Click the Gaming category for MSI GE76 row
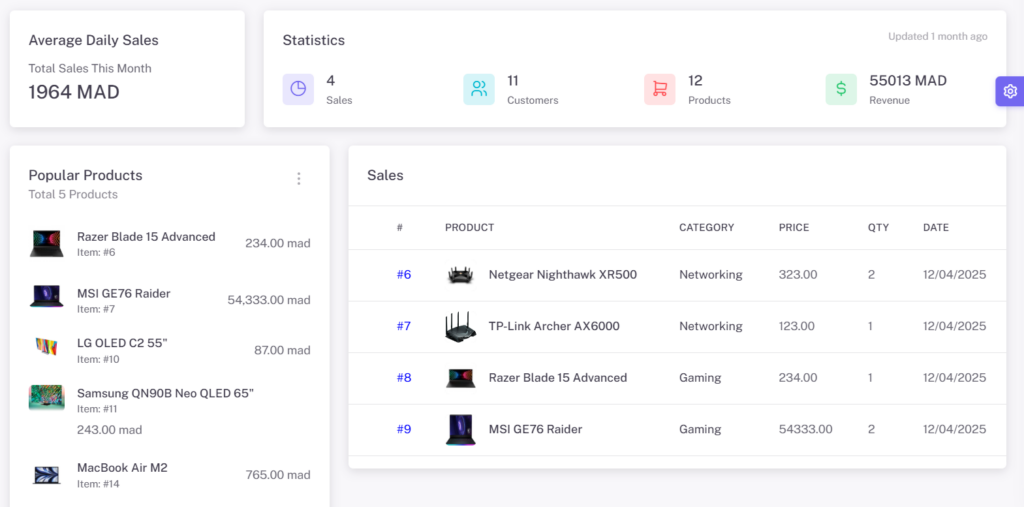Image resolution: width=1024 pixels, height=507 pixels. click(x=700, y=429)
